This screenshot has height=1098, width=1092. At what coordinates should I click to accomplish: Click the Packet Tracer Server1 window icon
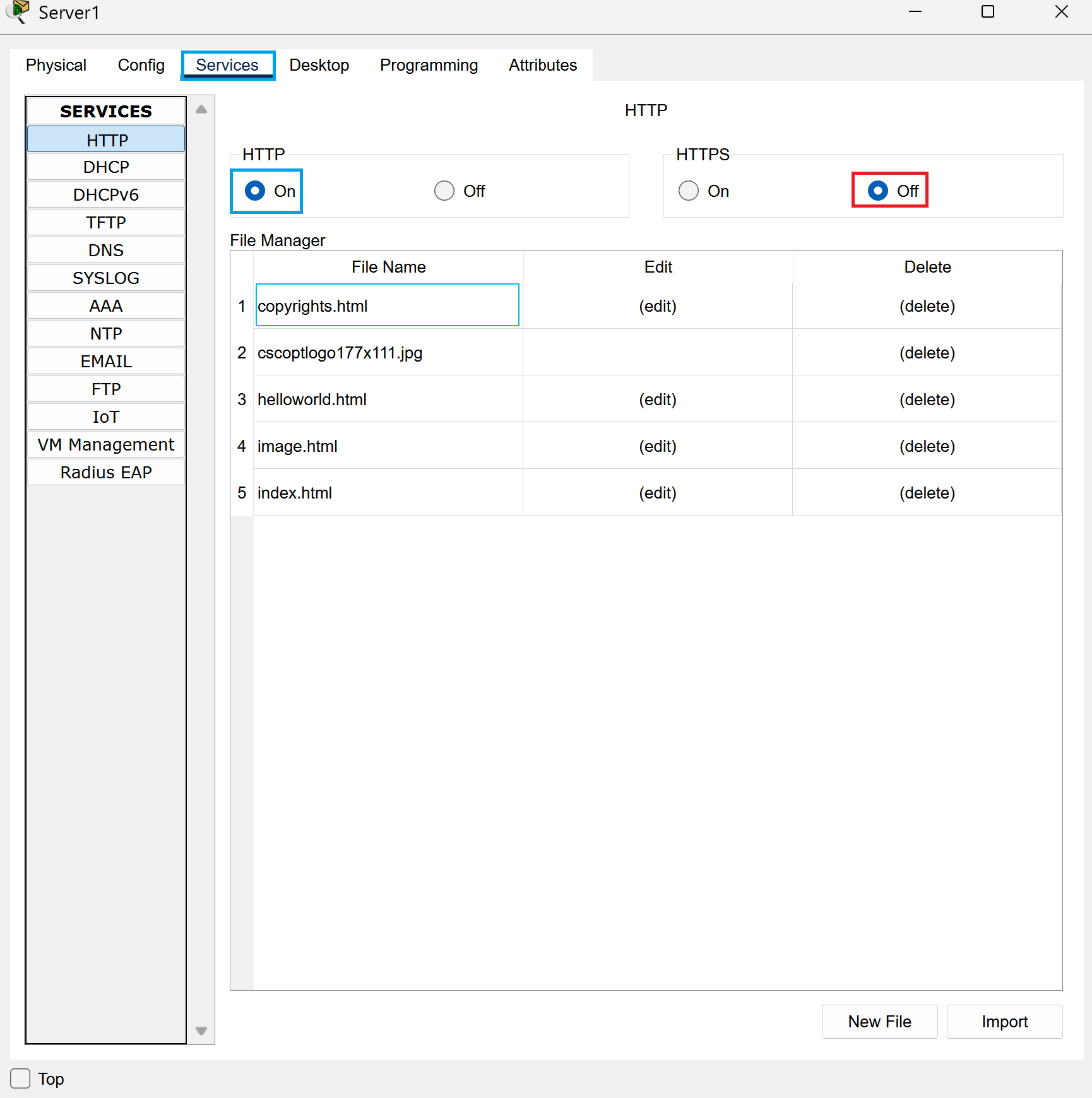pyautogui.click(x=18, y=12)
